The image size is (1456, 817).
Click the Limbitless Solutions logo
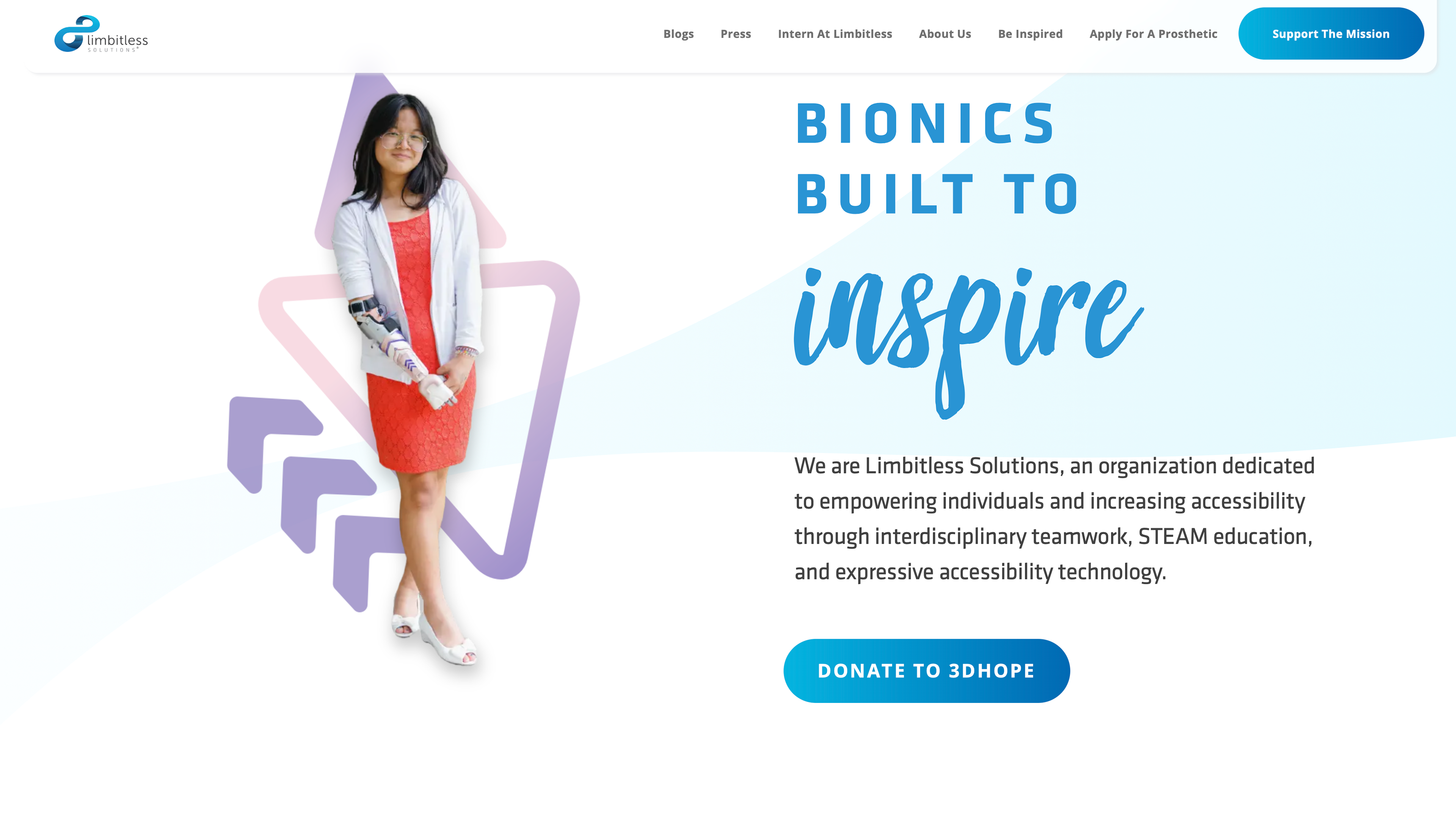[101, 34]
